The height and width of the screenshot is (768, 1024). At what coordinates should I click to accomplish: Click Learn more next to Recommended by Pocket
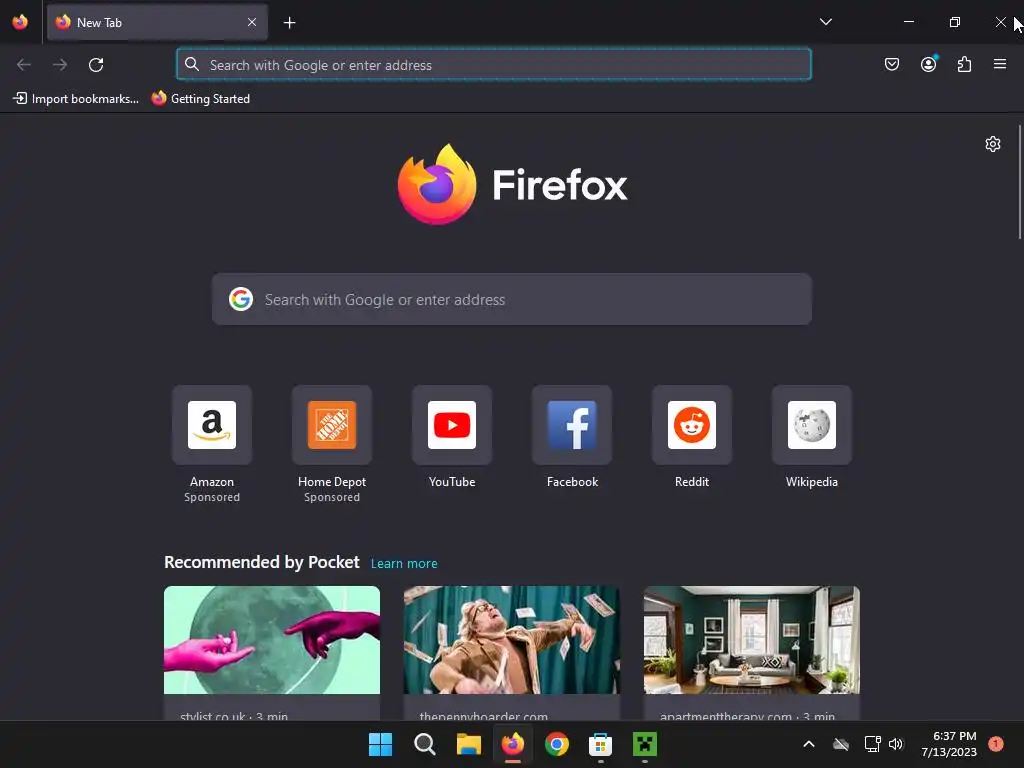(x=404, y=564)
